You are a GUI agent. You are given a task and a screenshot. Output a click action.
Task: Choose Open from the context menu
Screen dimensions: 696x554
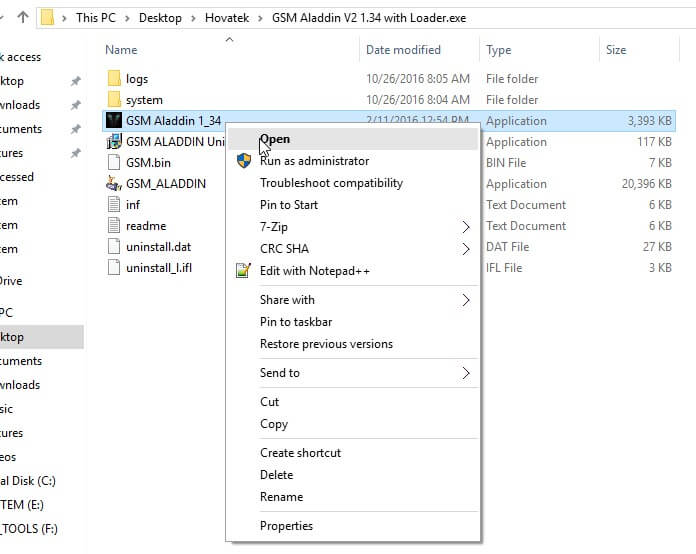(x=353, y=139)
